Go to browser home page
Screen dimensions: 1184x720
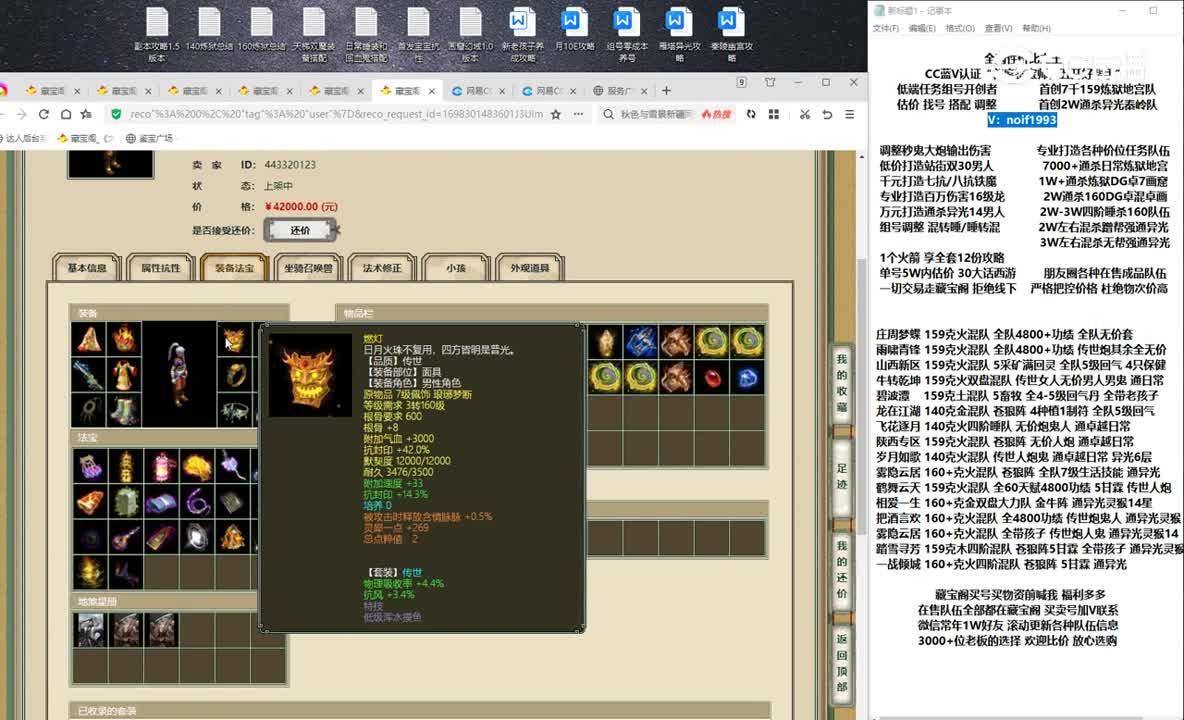point(66,114)
